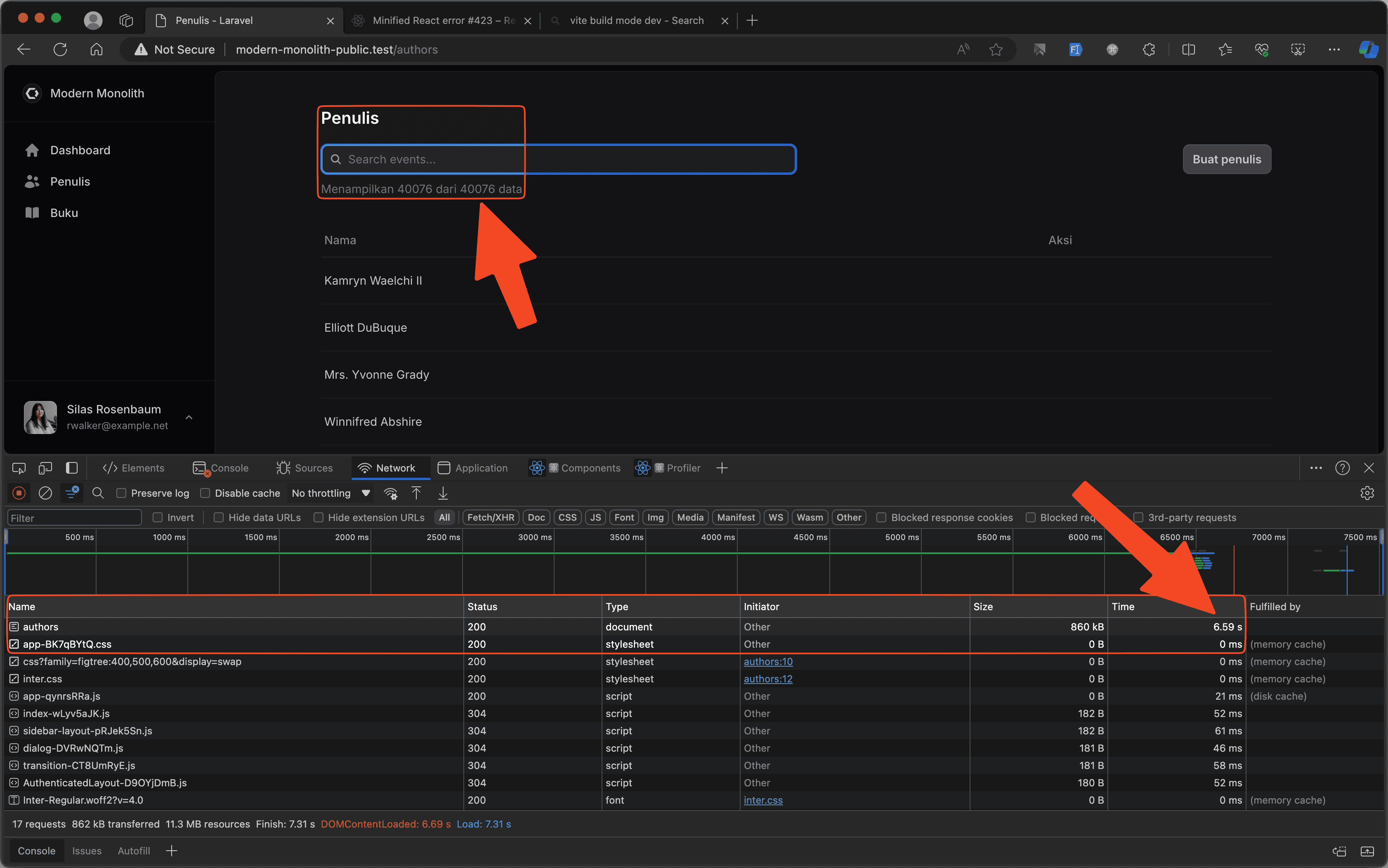1388x868 pixels.
Task: Click the Search events input field
Action: click(559, 159)
